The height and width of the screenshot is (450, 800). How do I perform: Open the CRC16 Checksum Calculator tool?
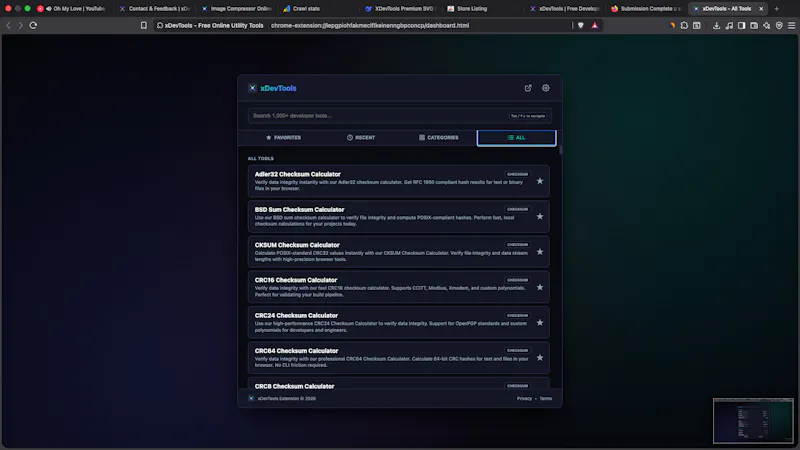pyautogui.click(x=398, y=287)
